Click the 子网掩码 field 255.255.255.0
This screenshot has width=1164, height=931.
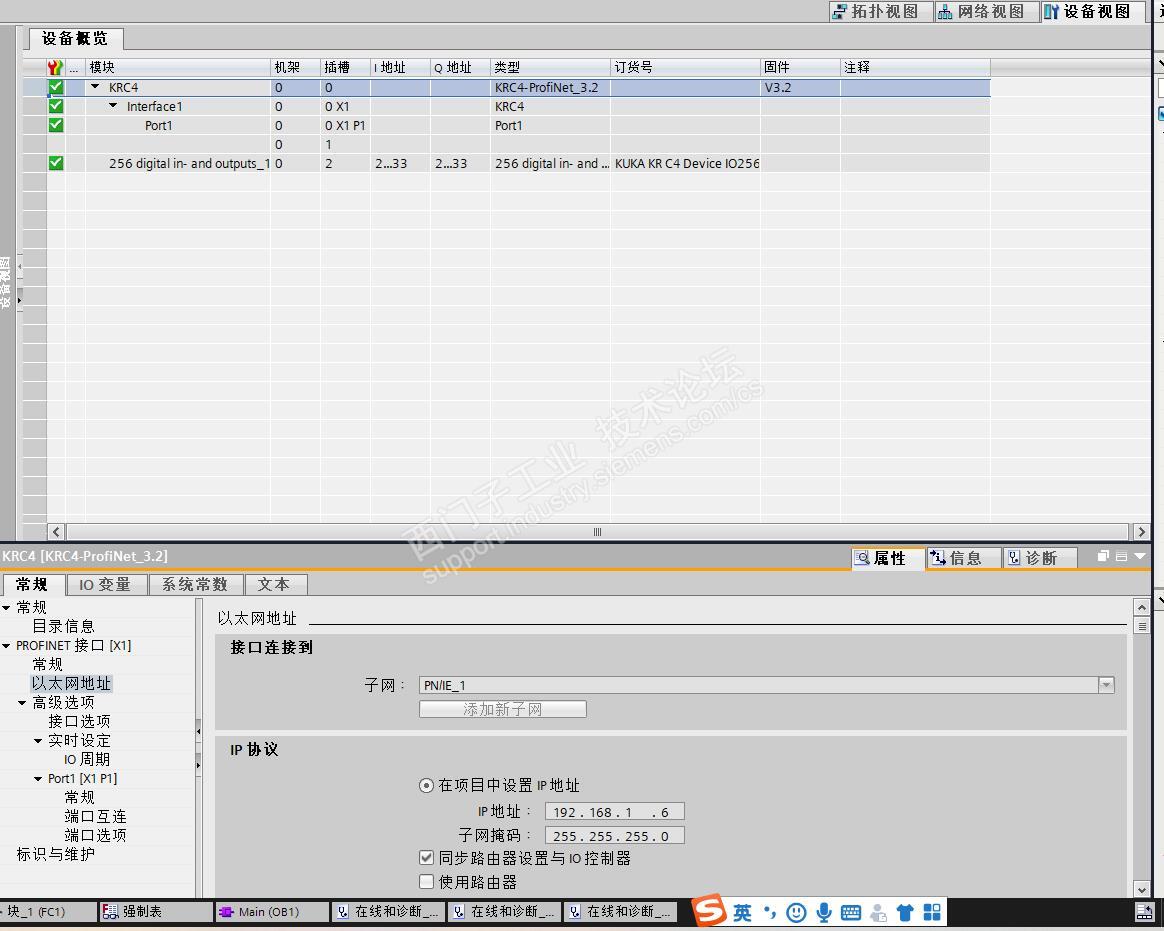tap(615, 836)
